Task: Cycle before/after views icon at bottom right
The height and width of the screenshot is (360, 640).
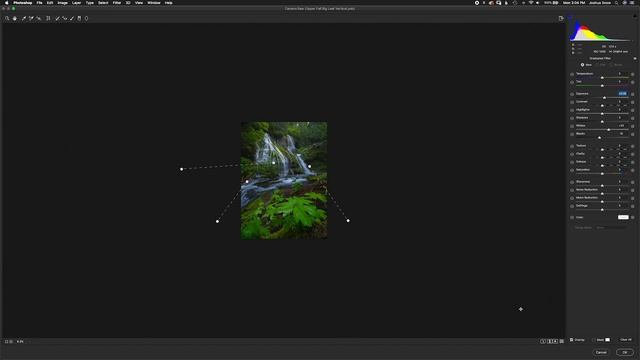Action: coord(543,341)
